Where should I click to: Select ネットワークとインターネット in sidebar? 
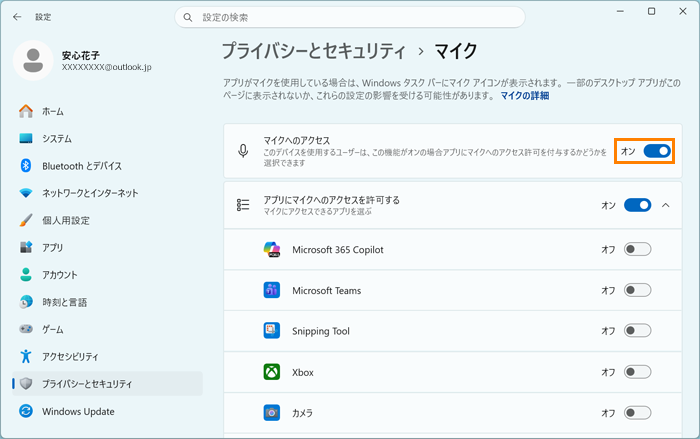(107, 193)
